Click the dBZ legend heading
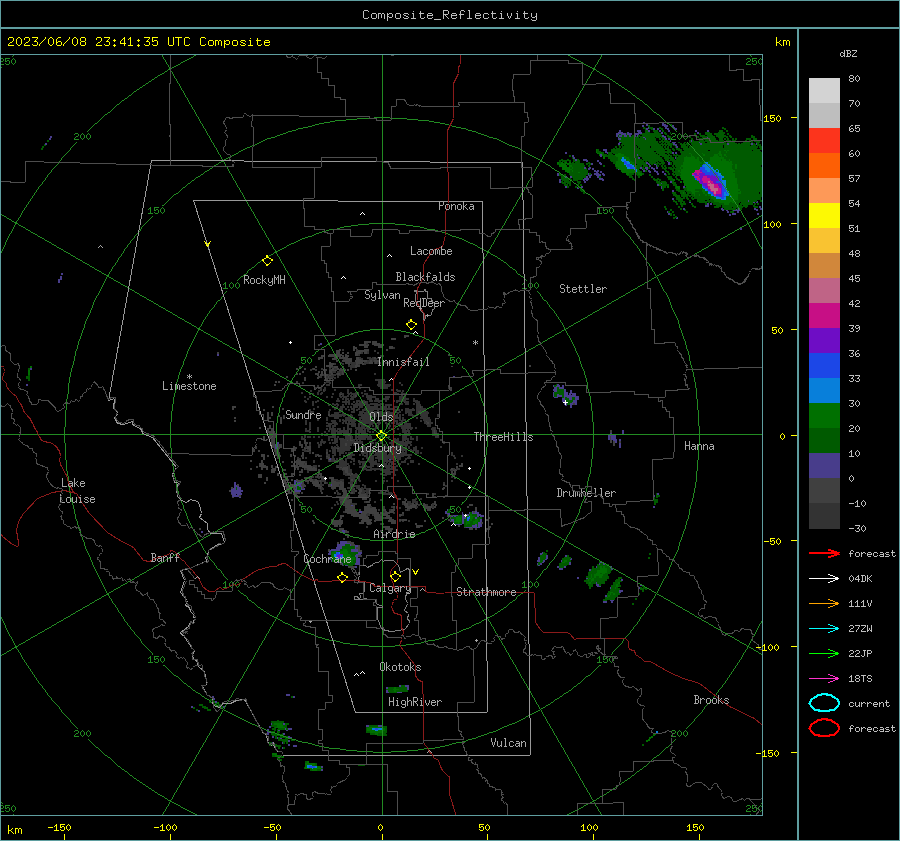The height and width of the screenshot is (841, 900). pos(848,53)
